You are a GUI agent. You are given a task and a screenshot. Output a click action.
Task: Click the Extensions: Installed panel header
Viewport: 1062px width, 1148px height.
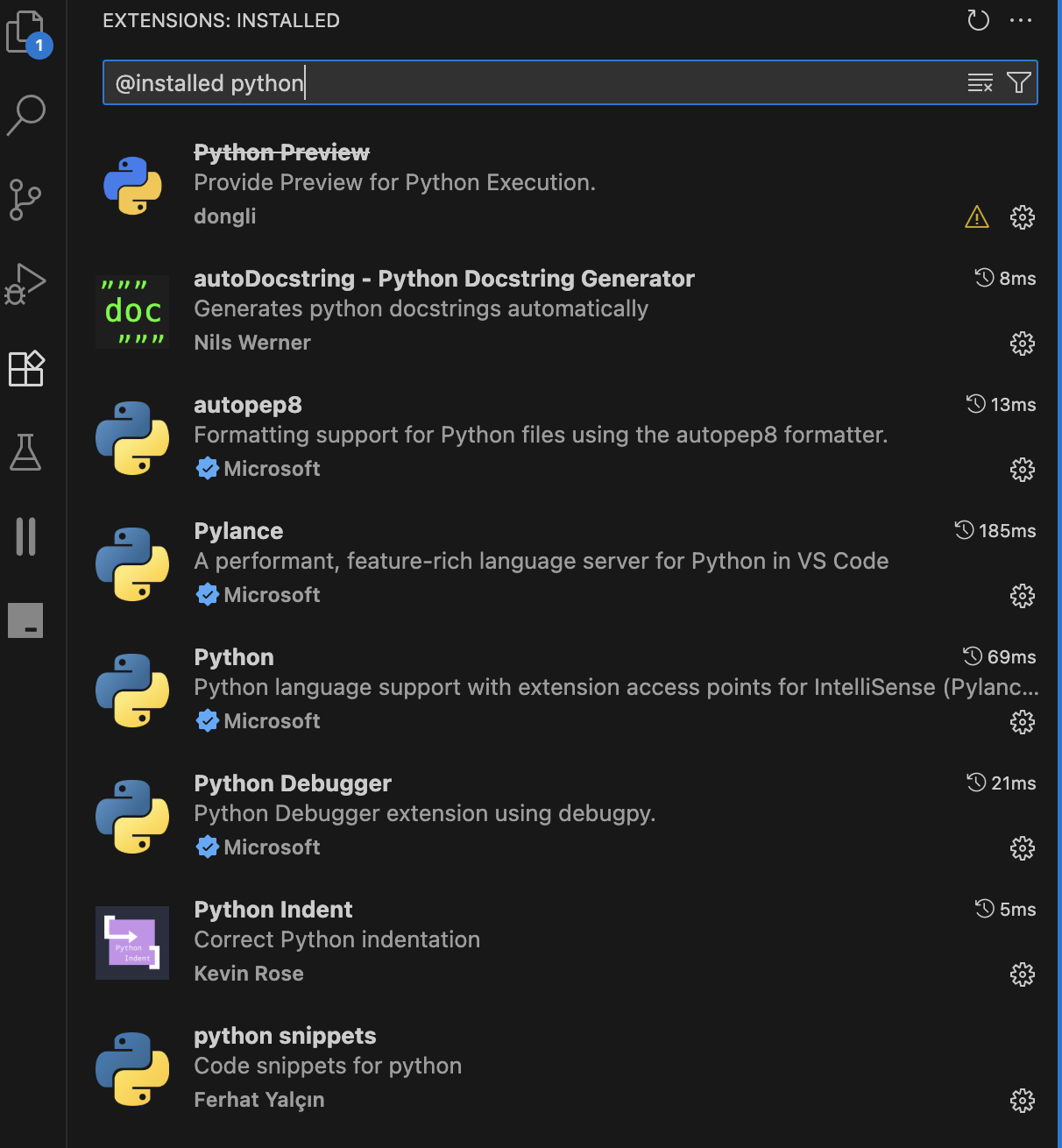pos(221,20)
